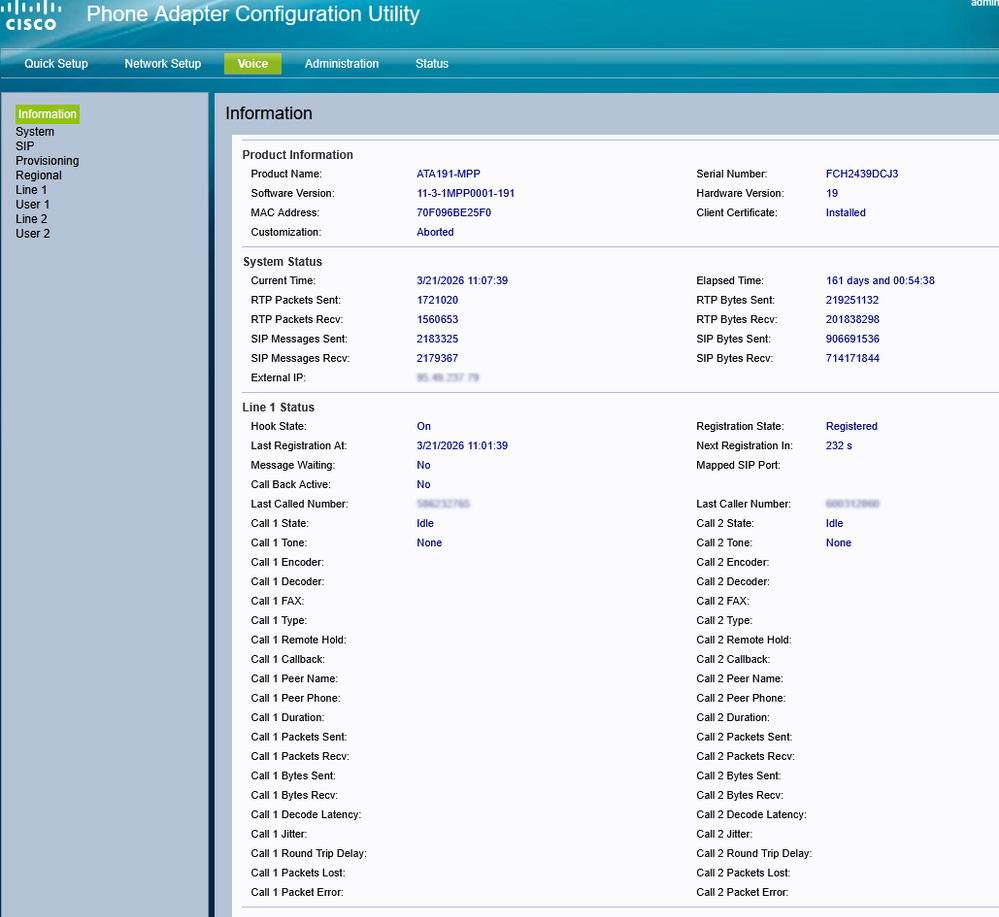Viewport: 999px width, 917px height.
Task: Open the Administration tab
Action: click(341, 64)
